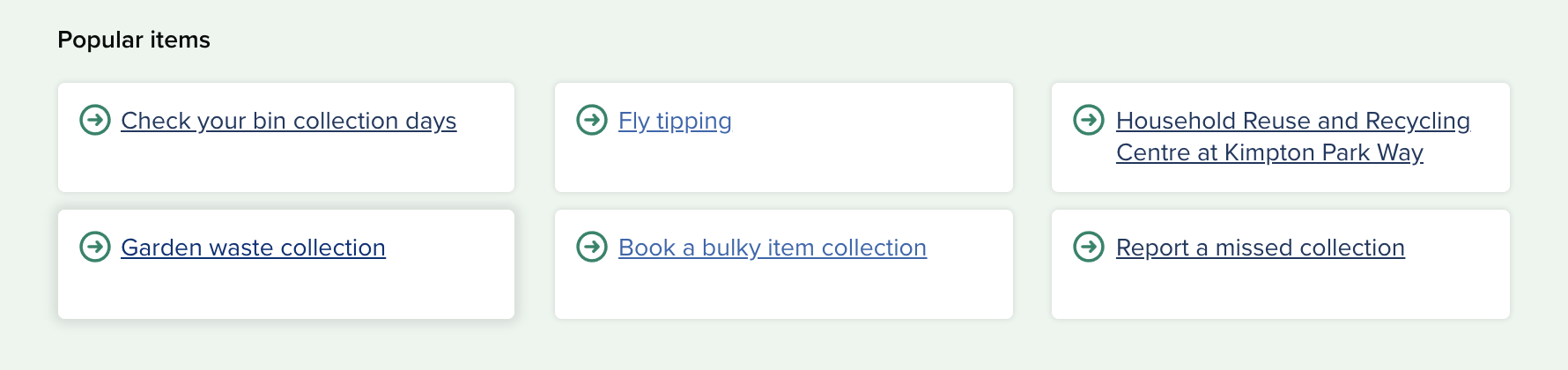
Task: Select Book a bulky item collection link
Action: pyautogui.click(x=773, y=248)
